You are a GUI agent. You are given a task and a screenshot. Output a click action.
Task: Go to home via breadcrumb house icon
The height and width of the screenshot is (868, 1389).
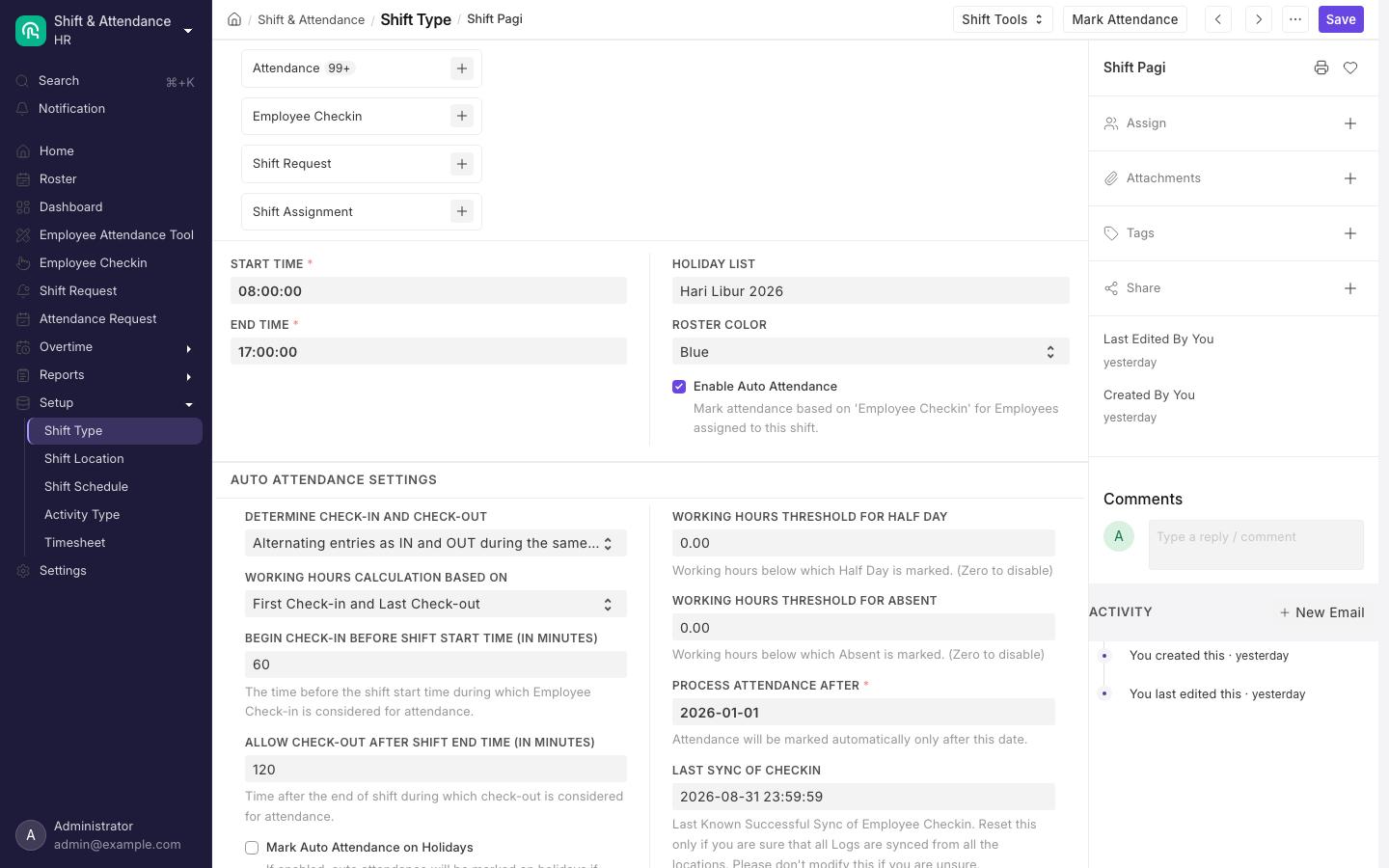coord(234,19)
